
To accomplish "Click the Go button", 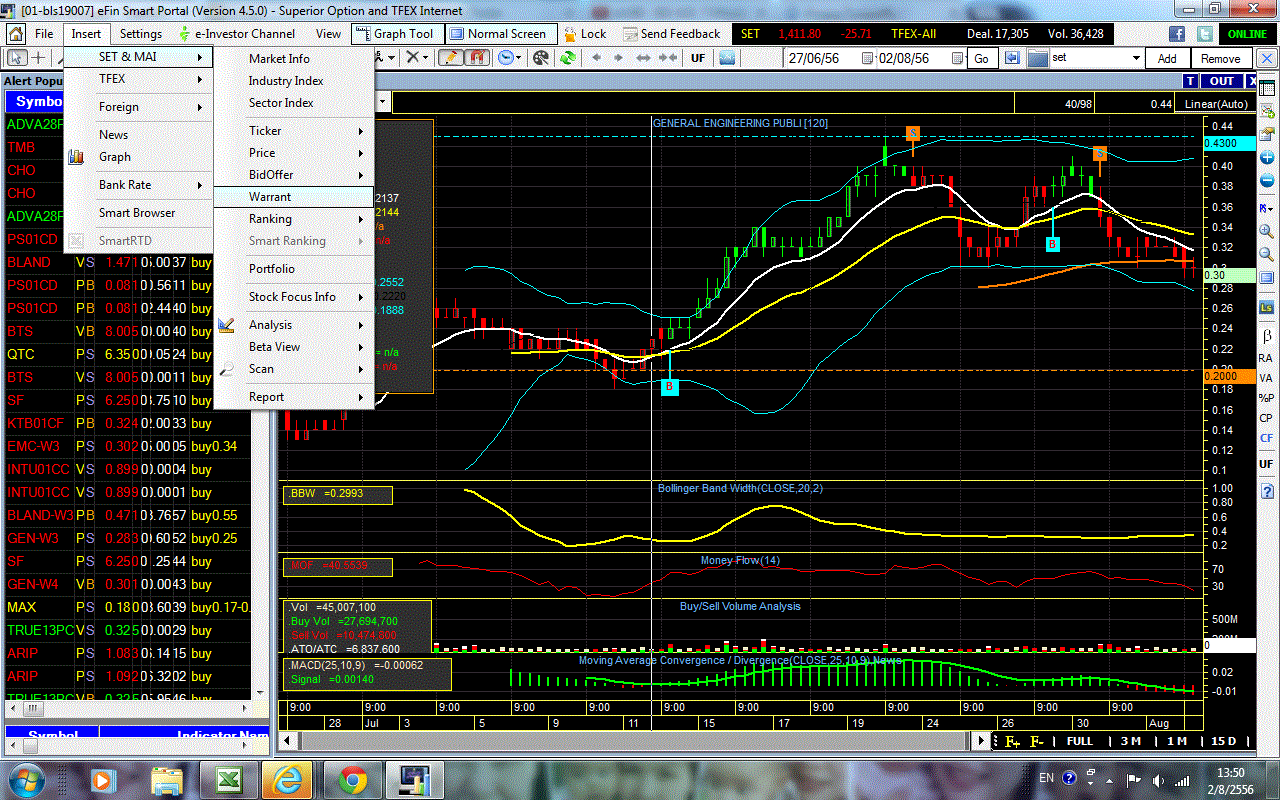I will click(981, 58).
